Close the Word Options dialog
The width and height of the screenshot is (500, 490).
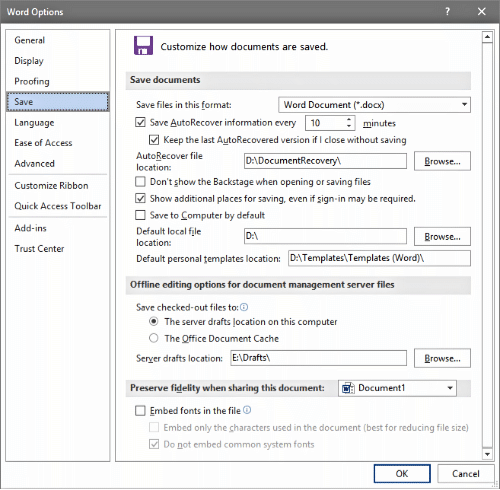(481, 12)
